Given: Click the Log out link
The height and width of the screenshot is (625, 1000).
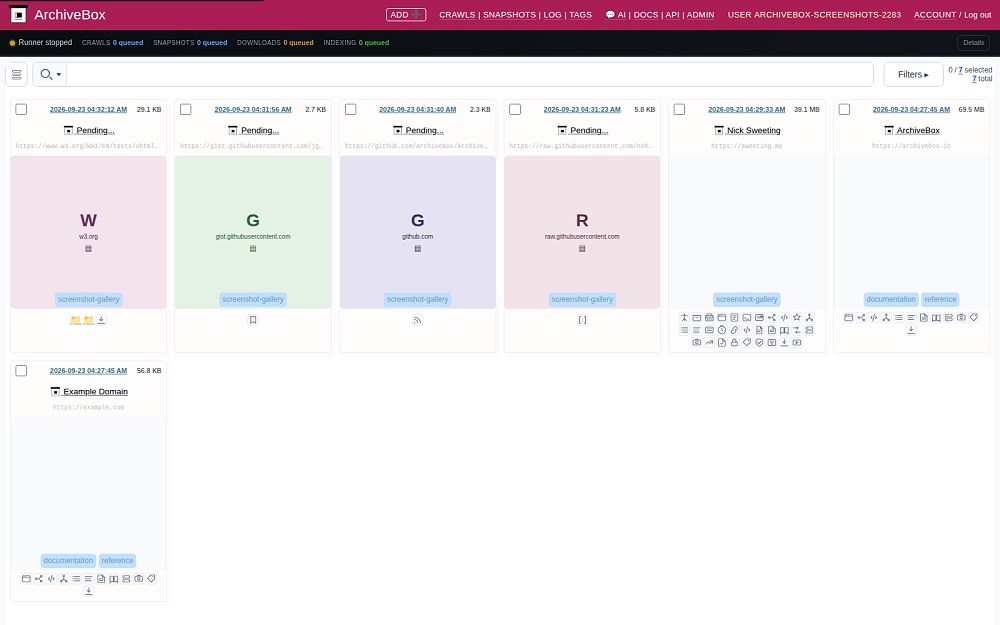Looking at the screenshot, I should pyautogui.click(x=978, y=15).
